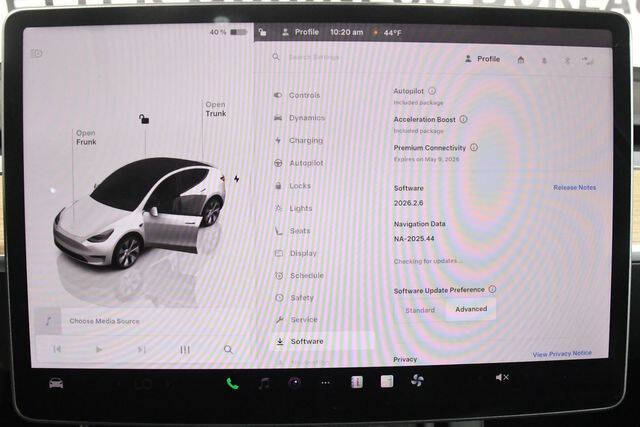Open the all apps ellipsis launcher

point(325,383)
